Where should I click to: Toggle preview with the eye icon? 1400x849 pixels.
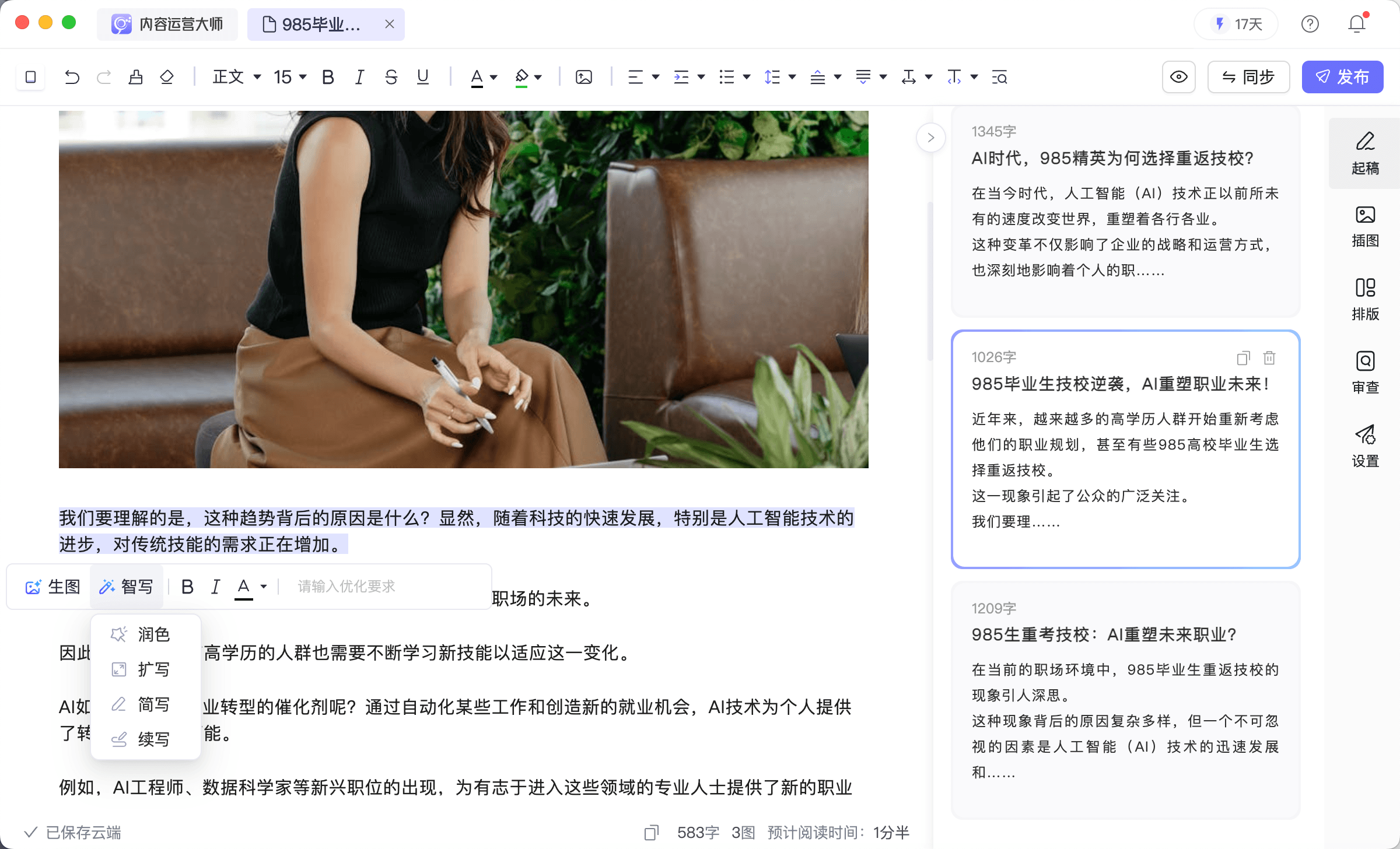pyautogui.click(x=1178, y=77)
